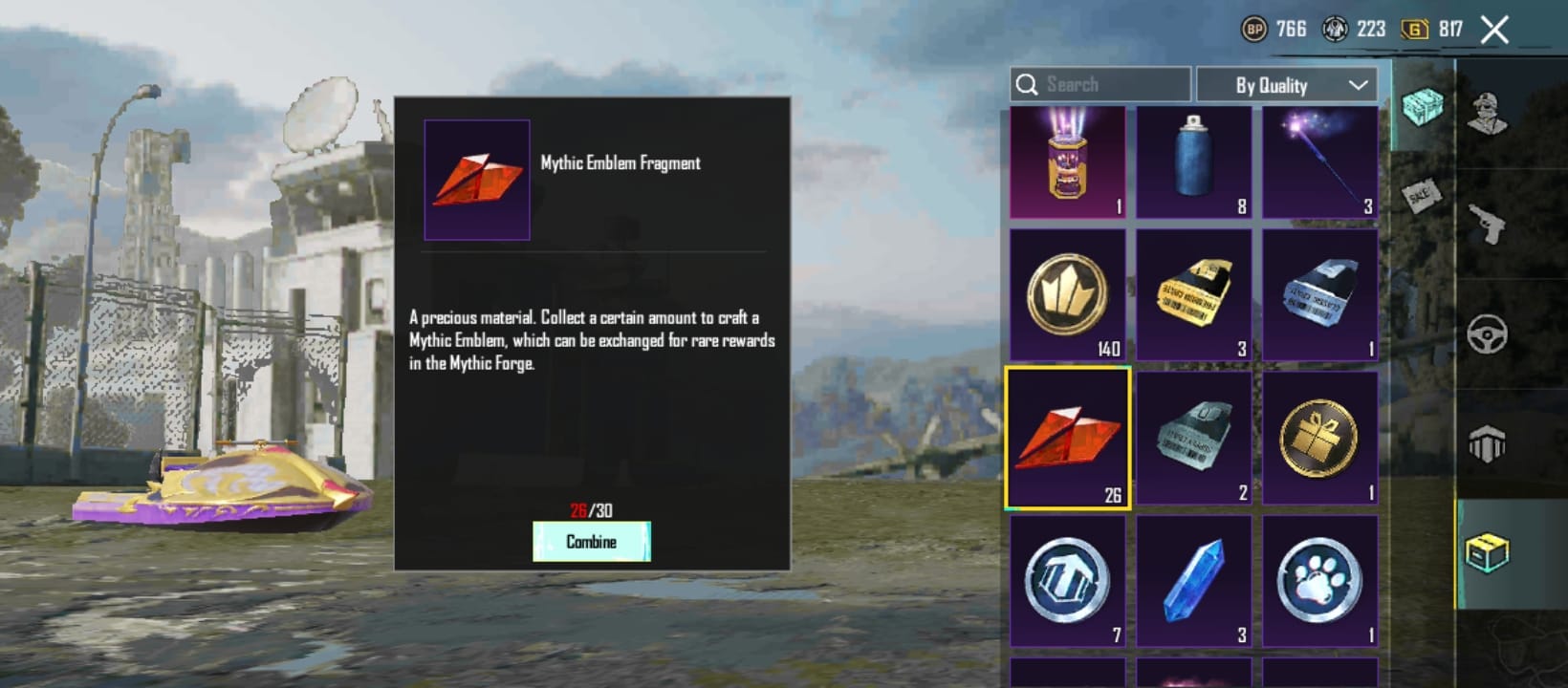
Task: Expand sorting options with chevron arrow
Action: [1358, 85]
